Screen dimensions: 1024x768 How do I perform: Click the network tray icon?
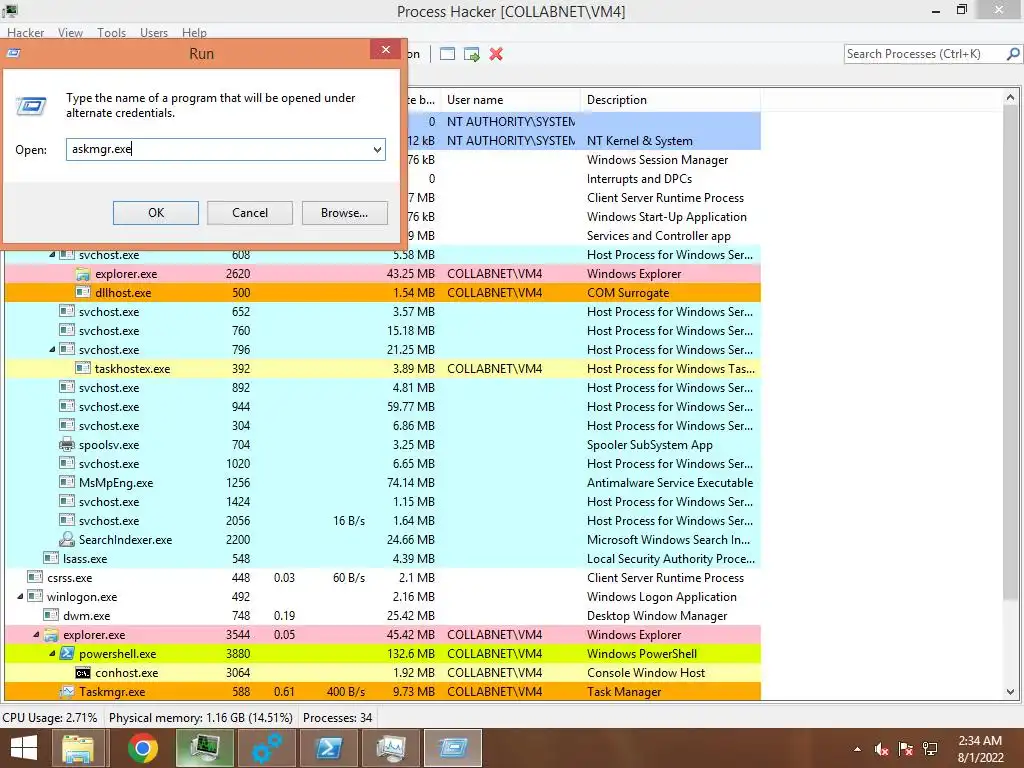(930, 749)
